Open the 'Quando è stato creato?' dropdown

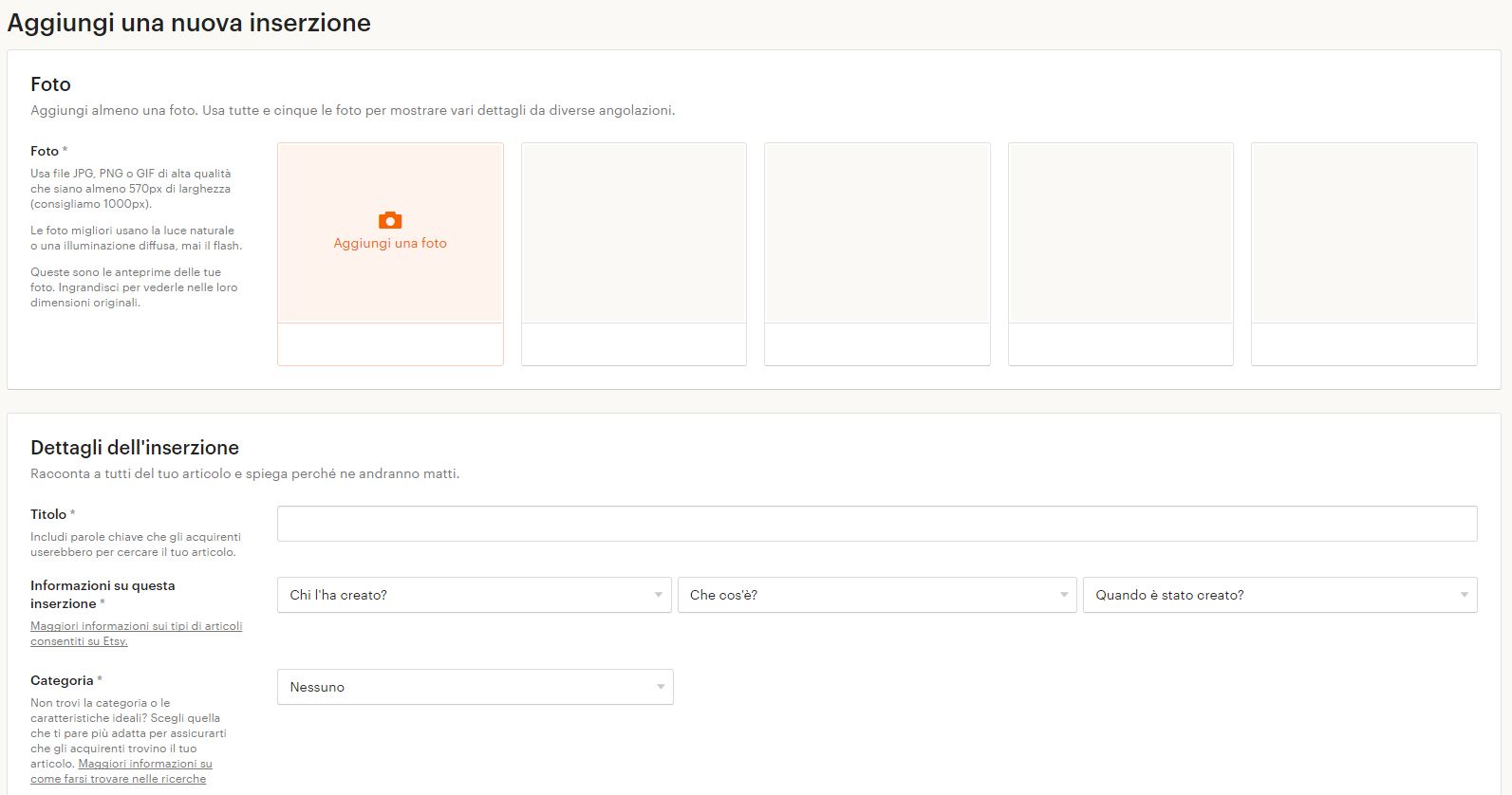pos(1280,595)
